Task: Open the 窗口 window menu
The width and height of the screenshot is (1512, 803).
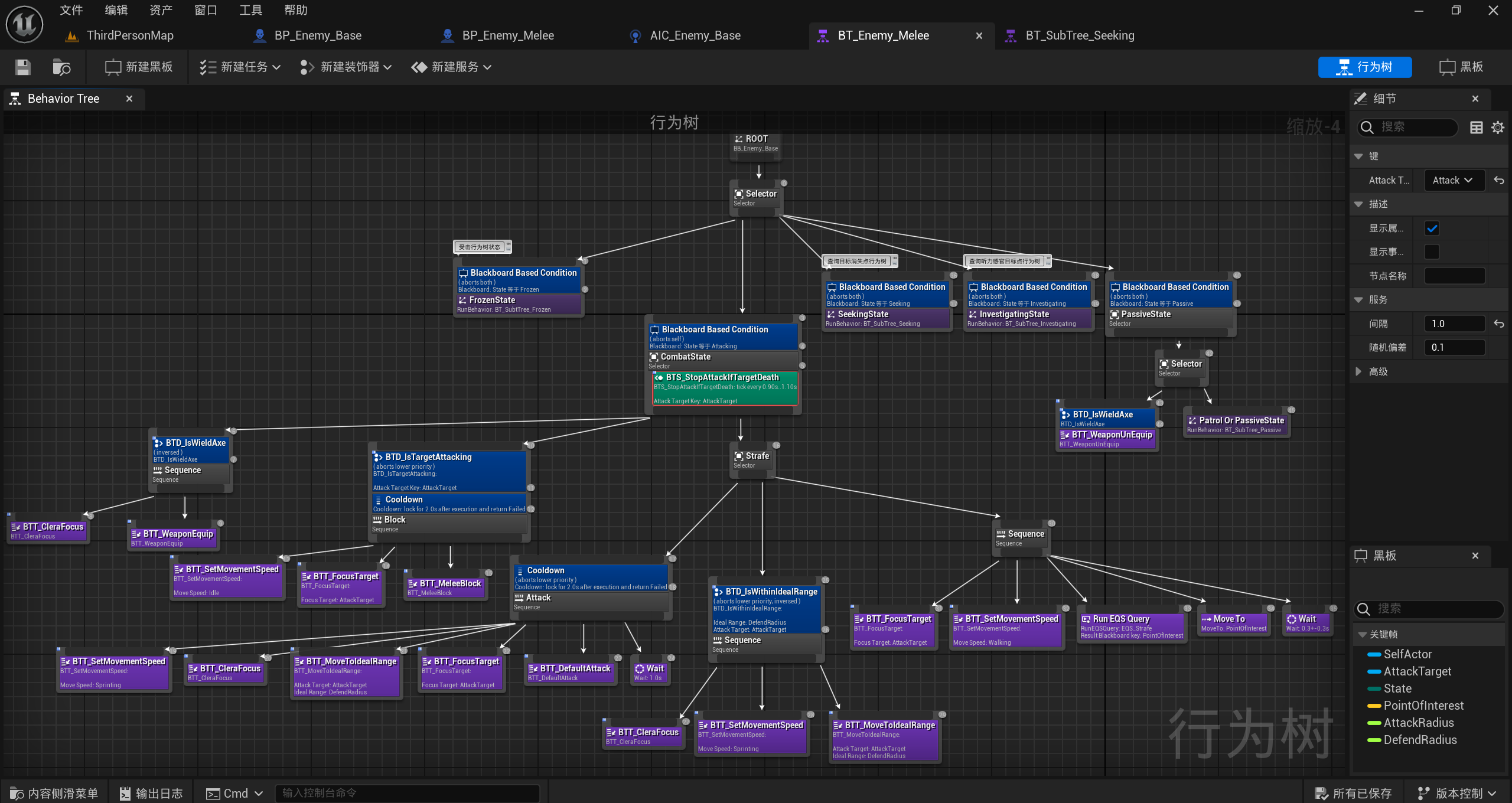Action: tap(206, 10)
